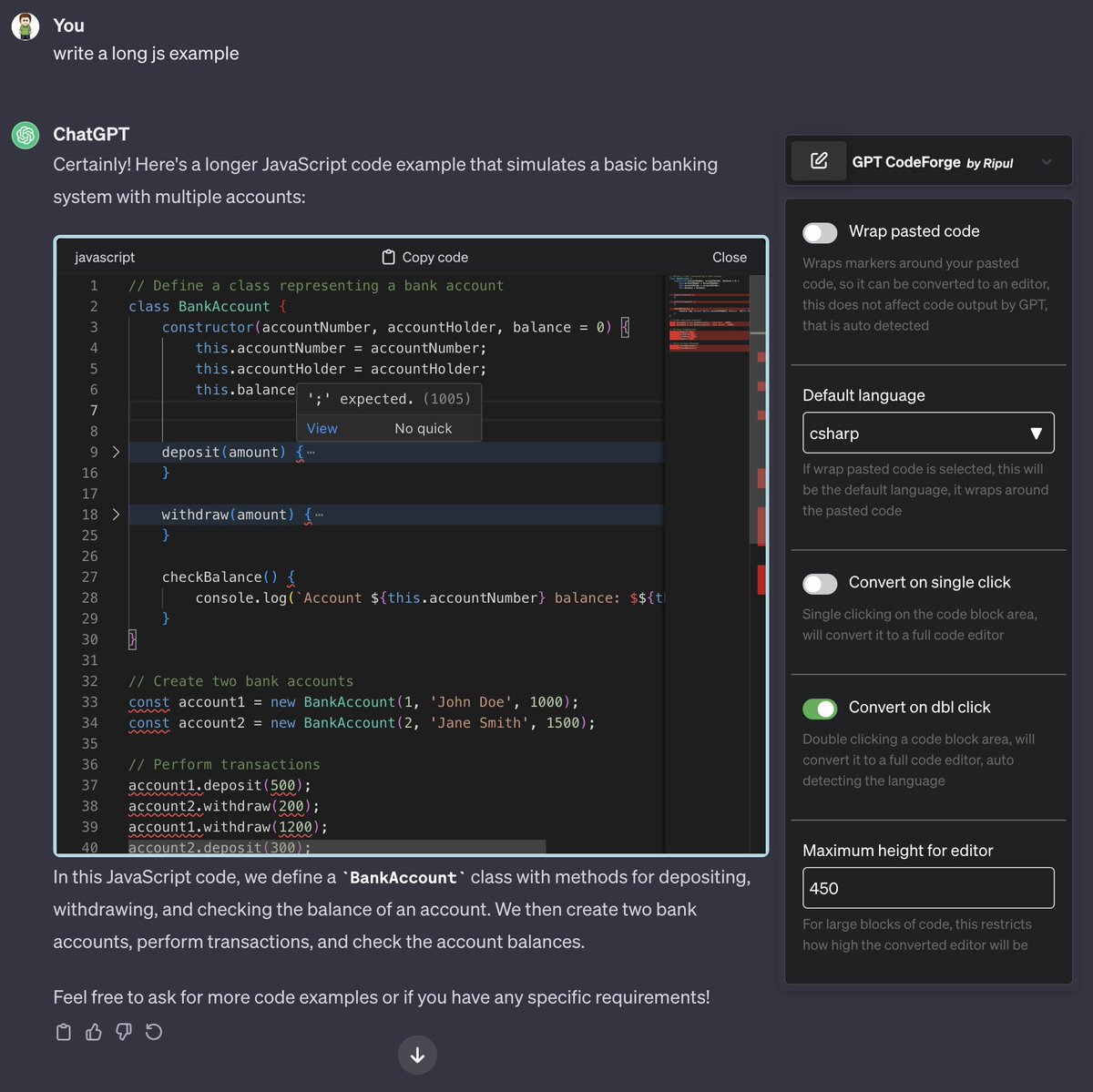1093x1092 pixels.
Task: Click the account2.withdraw(200) line
Action: [x=224, y=806]
